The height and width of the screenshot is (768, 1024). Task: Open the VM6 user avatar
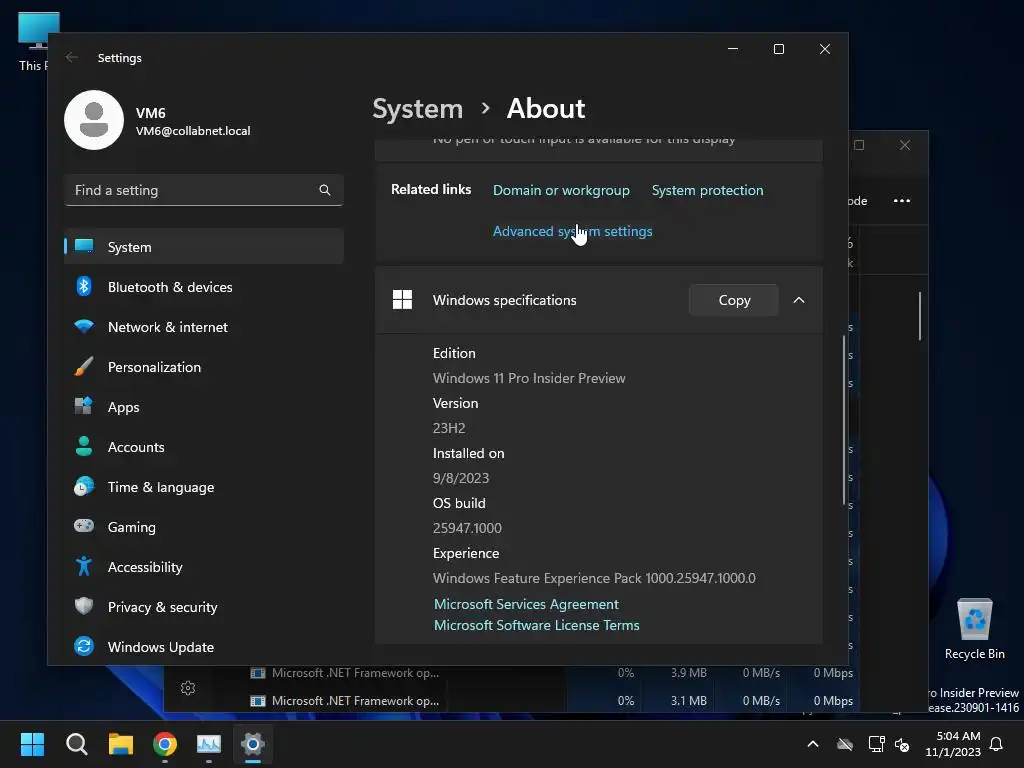[94, 120]
